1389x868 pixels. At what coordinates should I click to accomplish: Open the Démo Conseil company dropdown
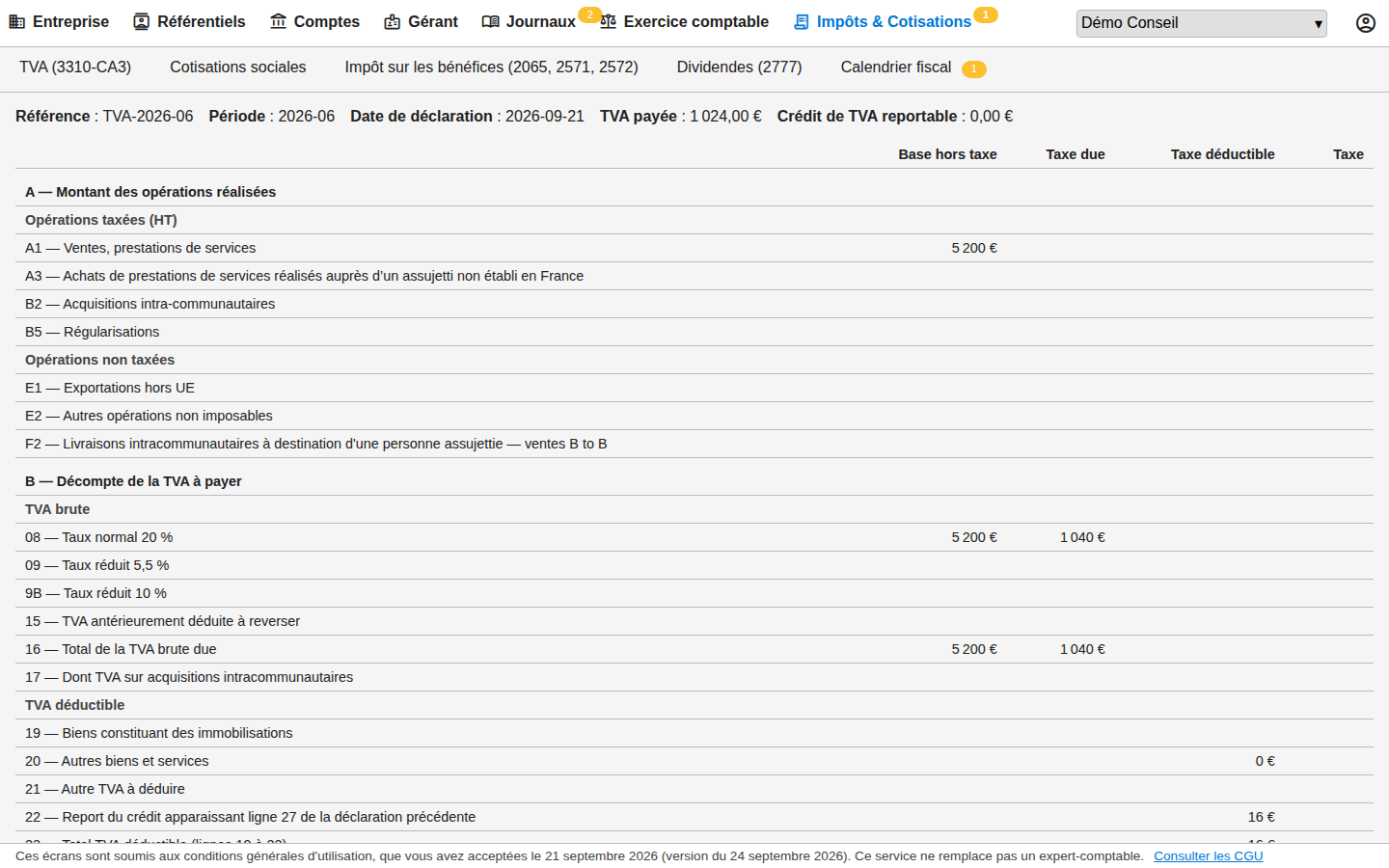pyautogui.click(x=1202, y=23)
